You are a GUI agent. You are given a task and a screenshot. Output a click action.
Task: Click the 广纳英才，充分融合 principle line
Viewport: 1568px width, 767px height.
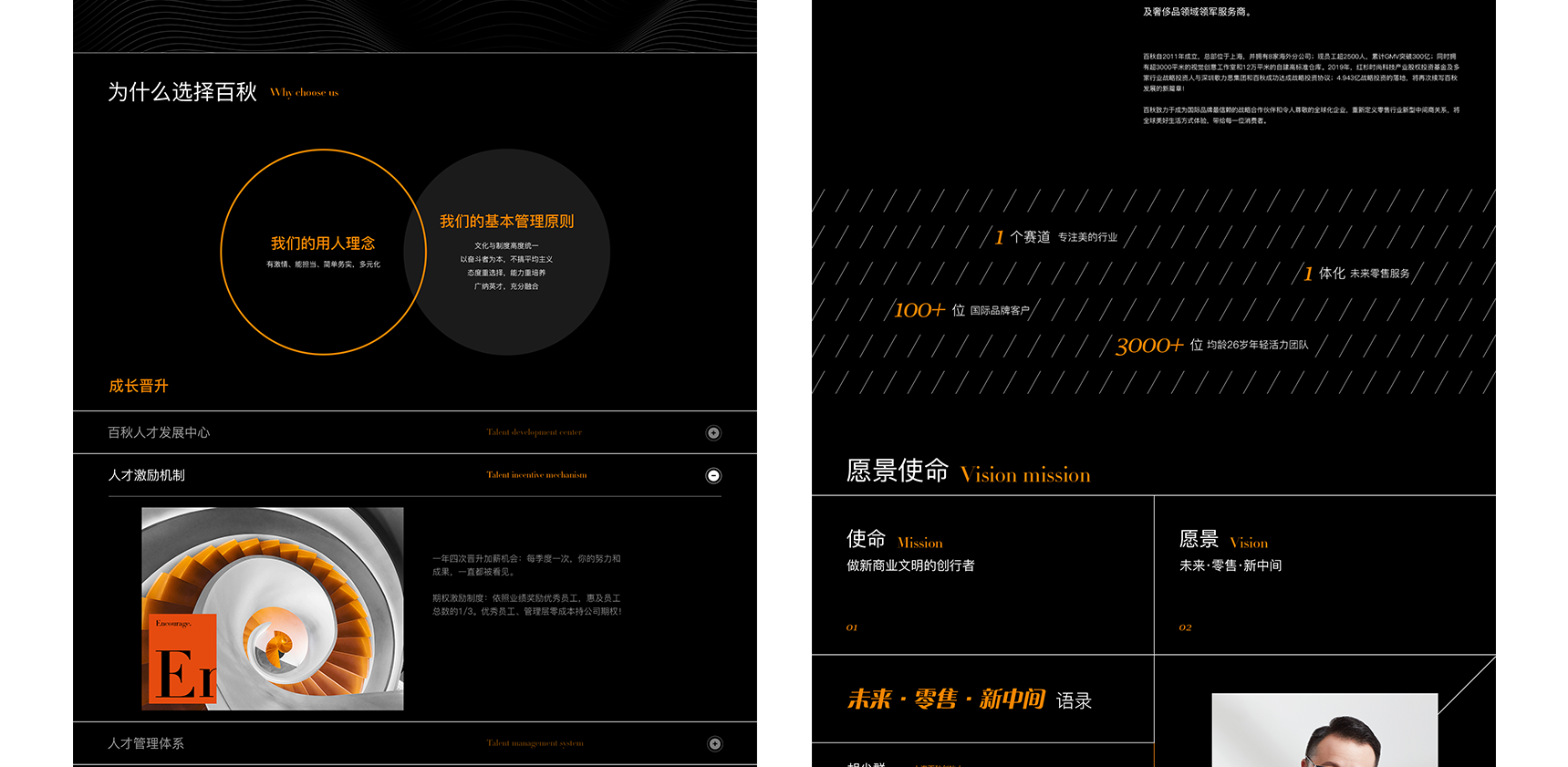pyautogui.click(x=506, y=286)
